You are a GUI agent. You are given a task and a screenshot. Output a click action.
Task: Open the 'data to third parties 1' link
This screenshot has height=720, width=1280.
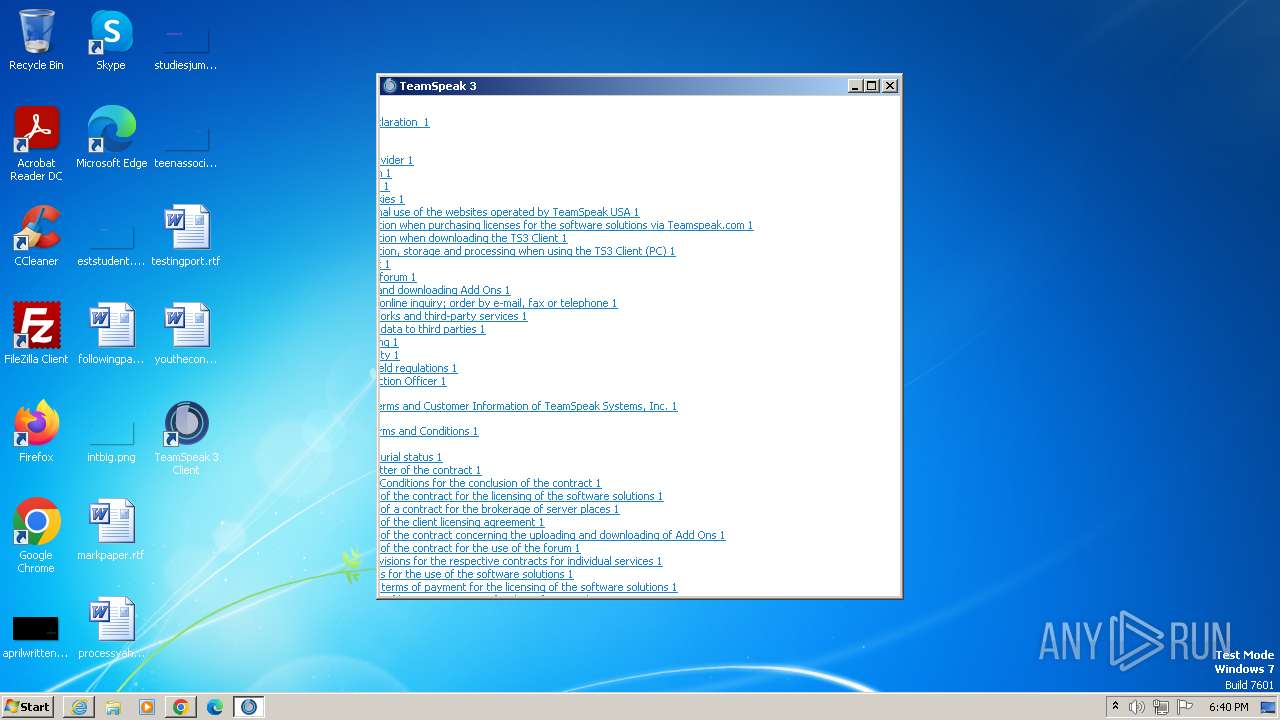click(432, 329)
